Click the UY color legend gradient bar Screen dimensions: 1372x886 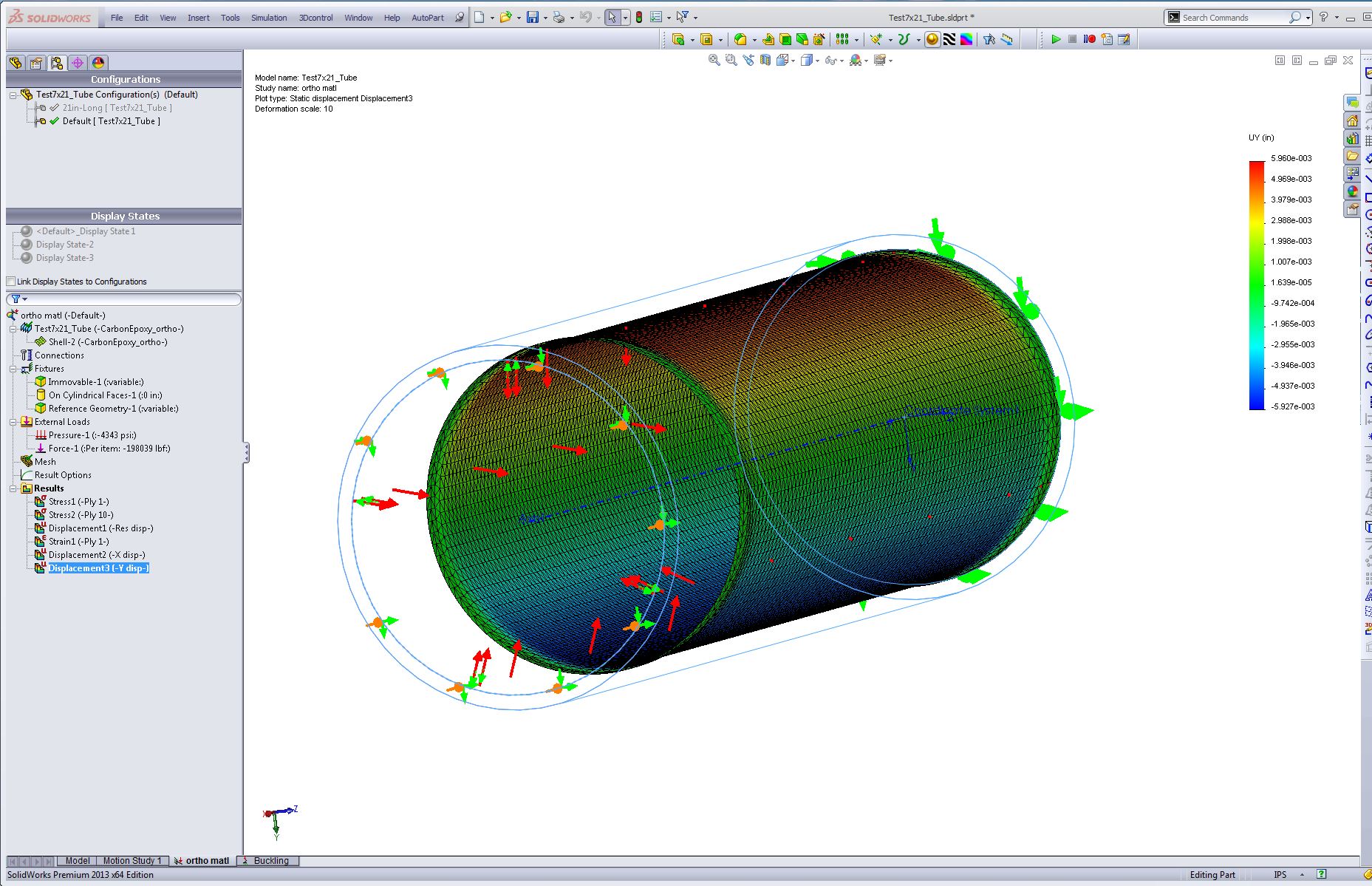click(x=1257, y=285)
